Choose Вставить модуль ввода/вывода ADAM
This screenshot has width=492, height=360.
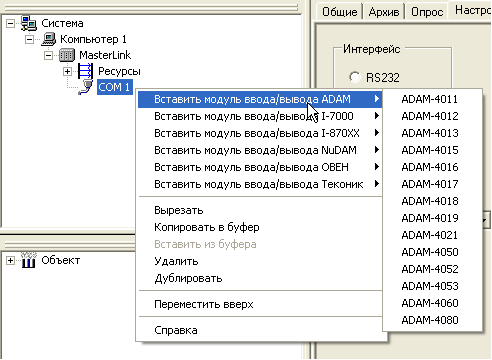[260, 99]
